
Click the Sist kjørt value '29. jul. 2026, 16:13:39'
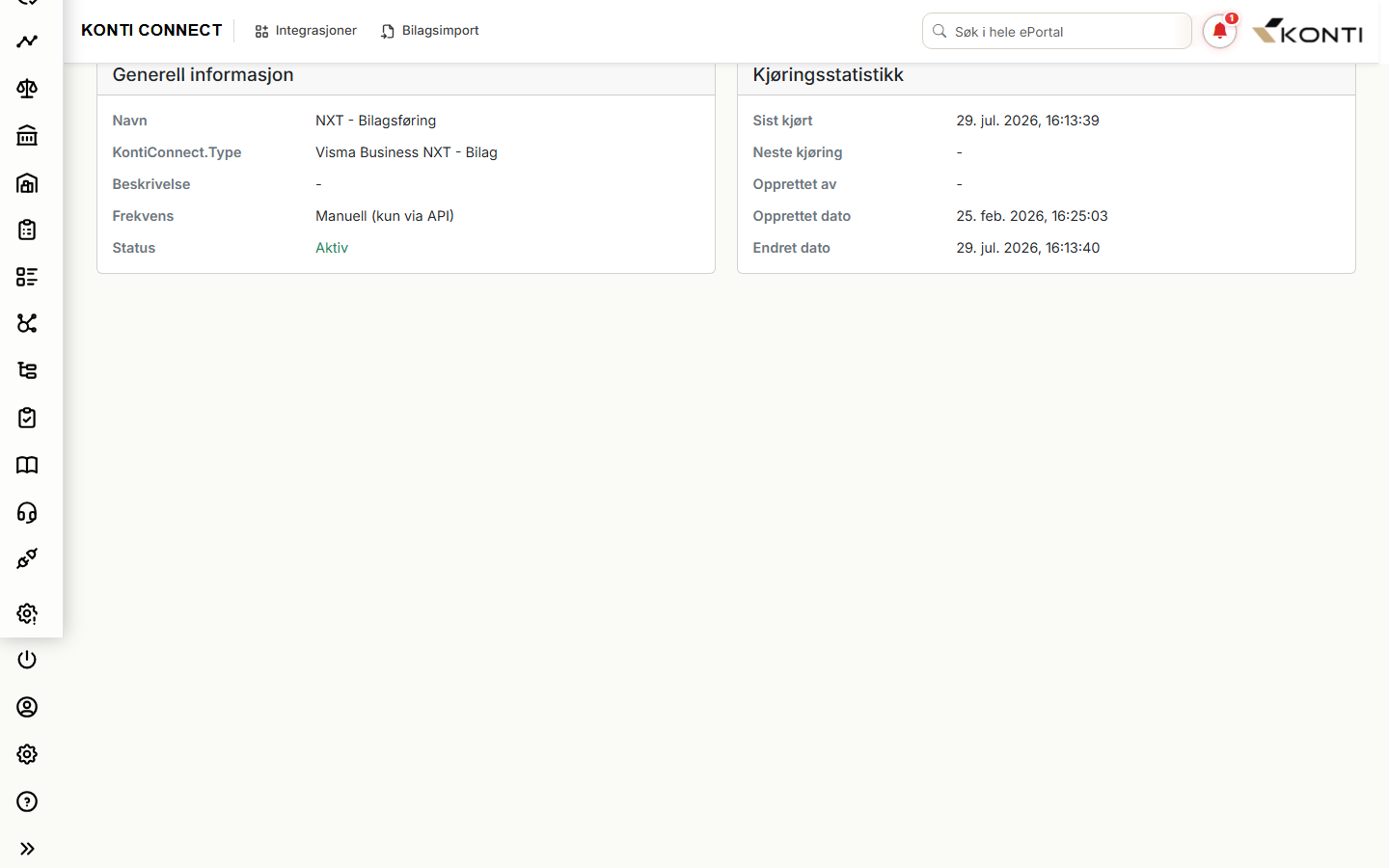[1028, 121]
